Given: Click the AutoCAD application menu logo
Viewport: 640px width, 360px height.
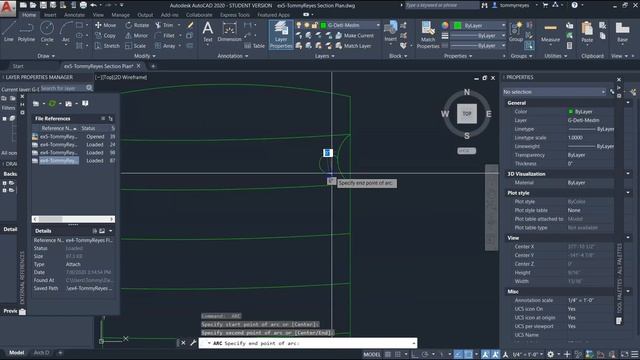Looking at the screenshot, I should tap(7, 8).
